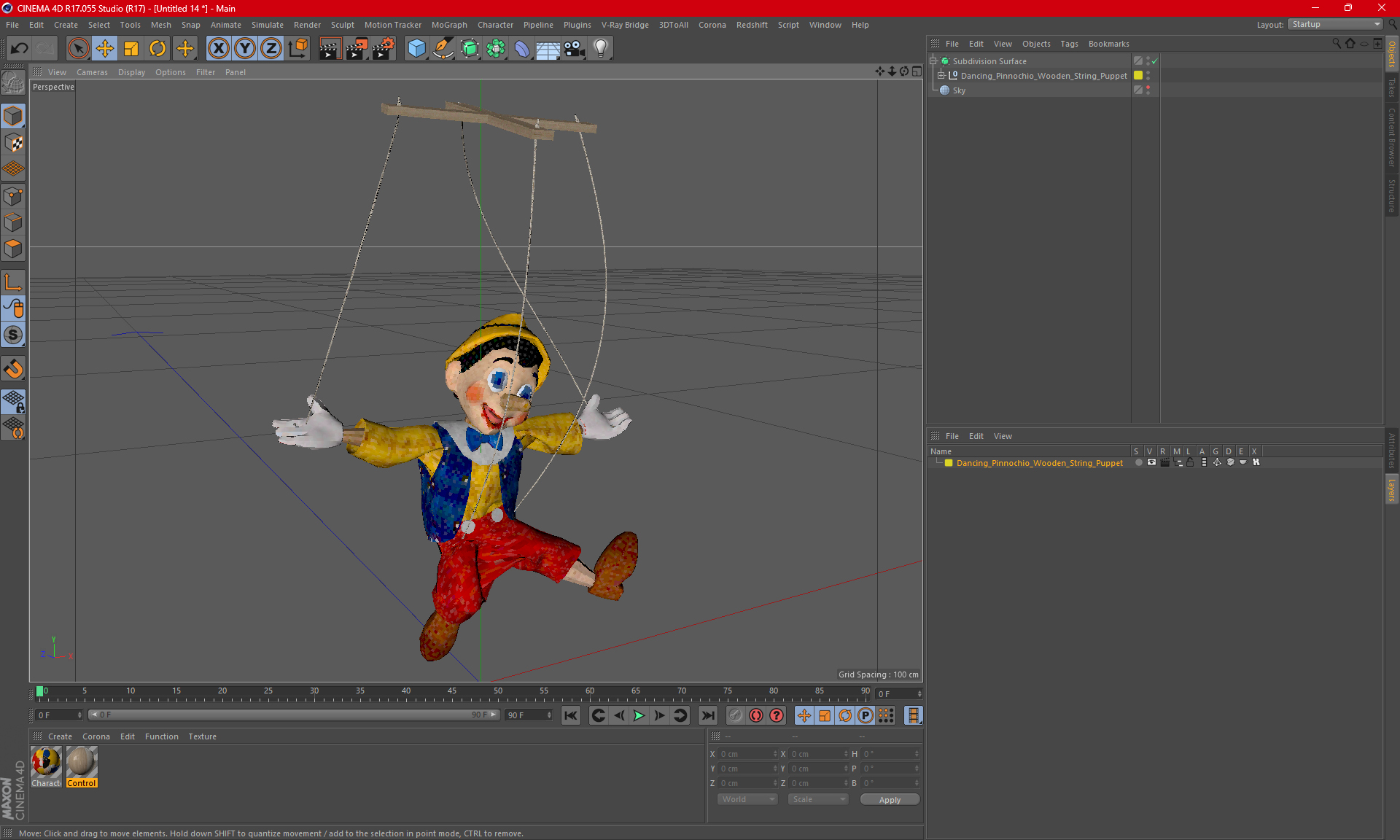Image resolution: width=1400 pixels, height=840 pixels.
Task: Collapse the Subdivision Surface hierarchy
Action: [933, 61]
